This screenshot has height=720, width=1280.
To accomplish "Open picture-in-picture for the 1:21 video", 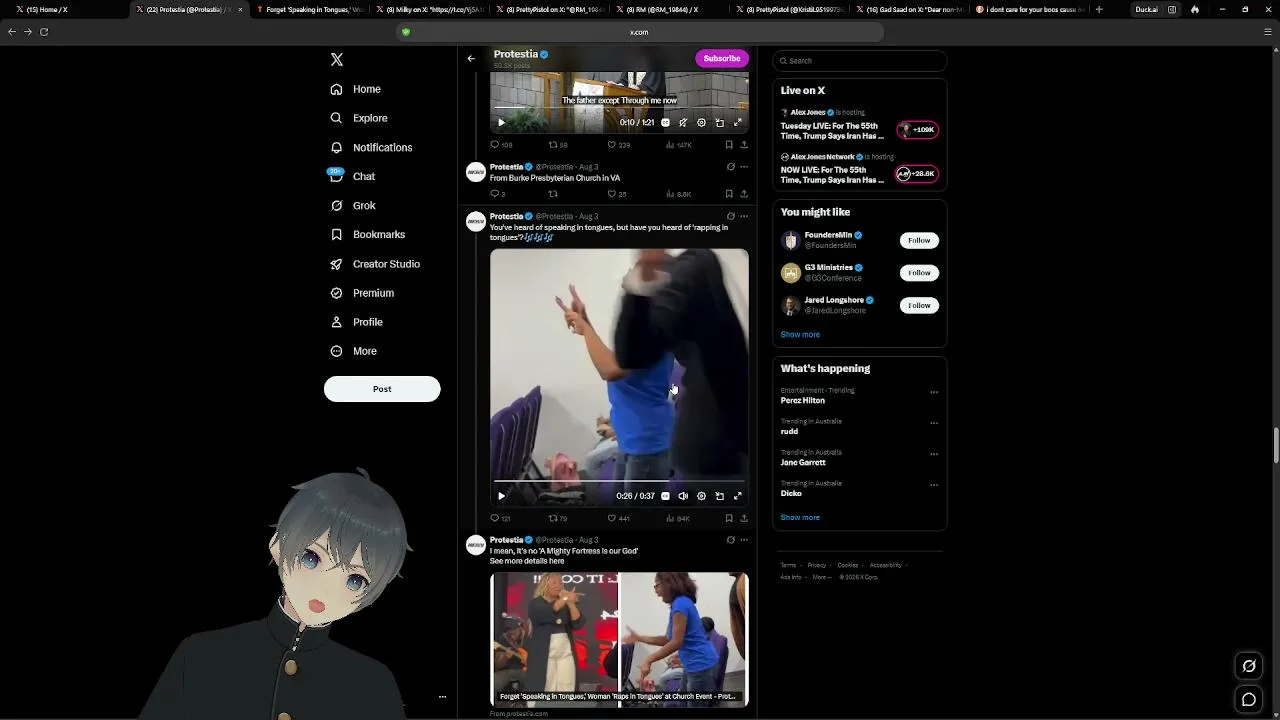I will click(719, 123).
